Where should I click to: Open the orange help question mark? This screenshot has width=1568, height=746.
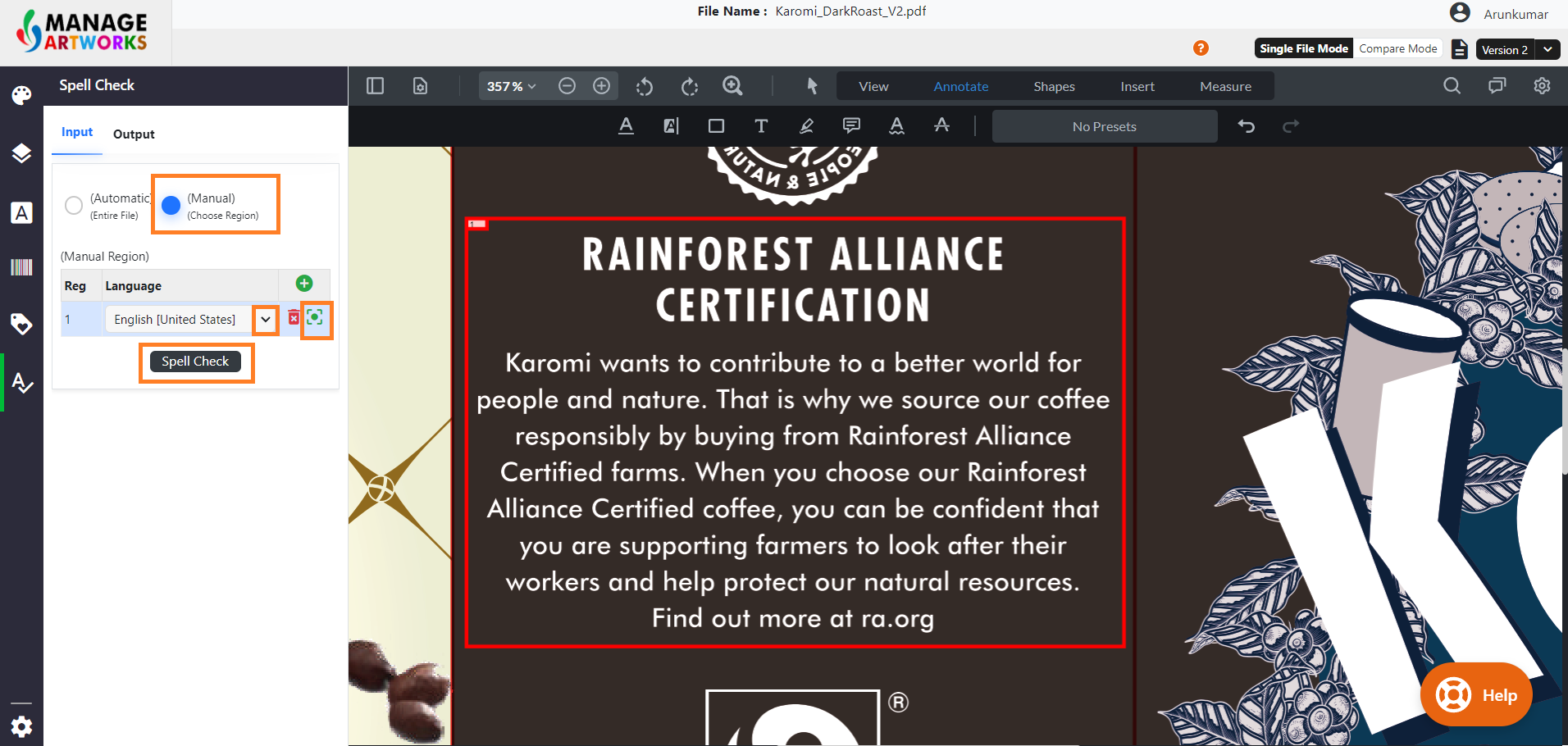(1201, 48)
